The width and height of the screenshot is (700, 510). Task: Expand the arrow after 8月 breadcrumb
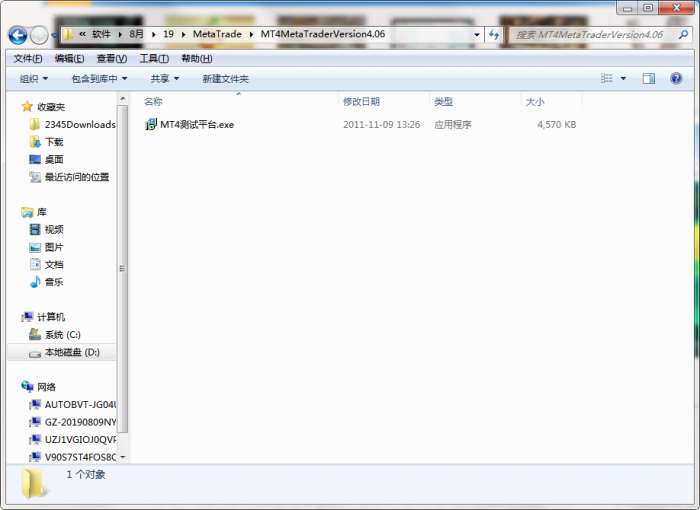click(154, 34)
